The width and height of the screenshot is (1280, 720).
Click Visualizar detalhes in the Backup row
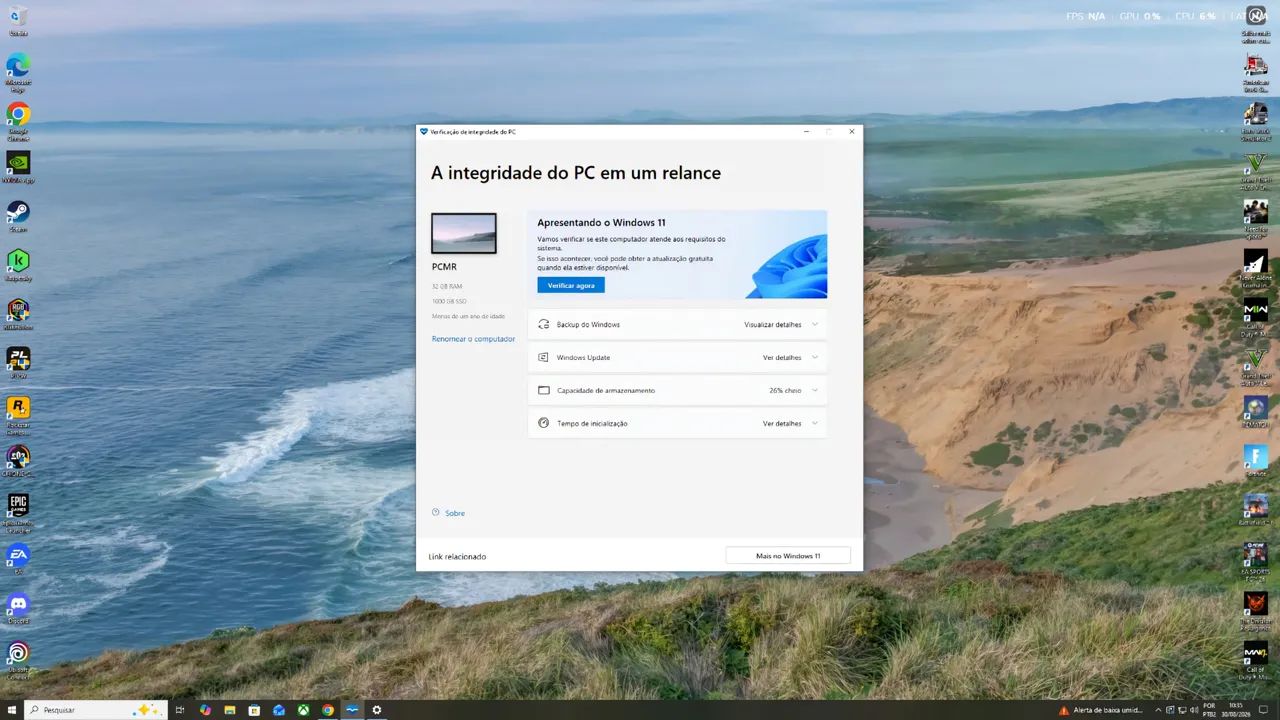pyautogui.click(x=773, y=324)
